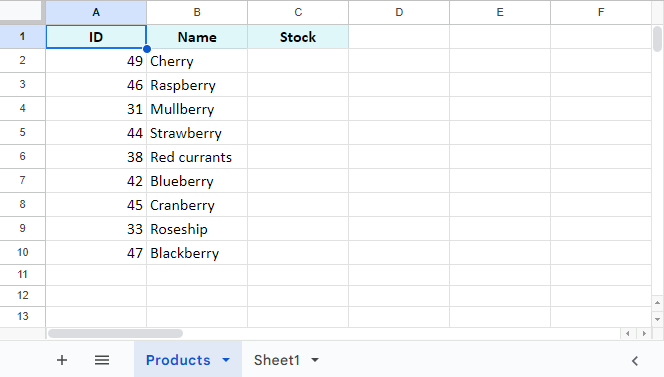664x377 pixels.
Task: Switch to the Sheet1 tab
Action: pyautogui.click(x=277, y=360)
